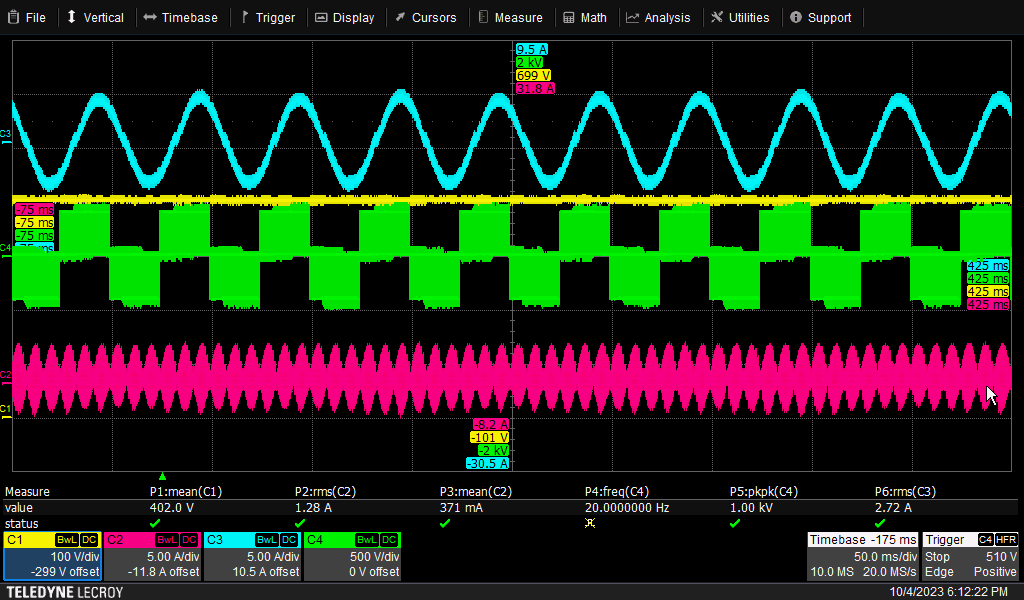The width and height of the screenshot is (1024, 600).
Task: Click the P1 green status checkmark
Action: click(155, 524)
